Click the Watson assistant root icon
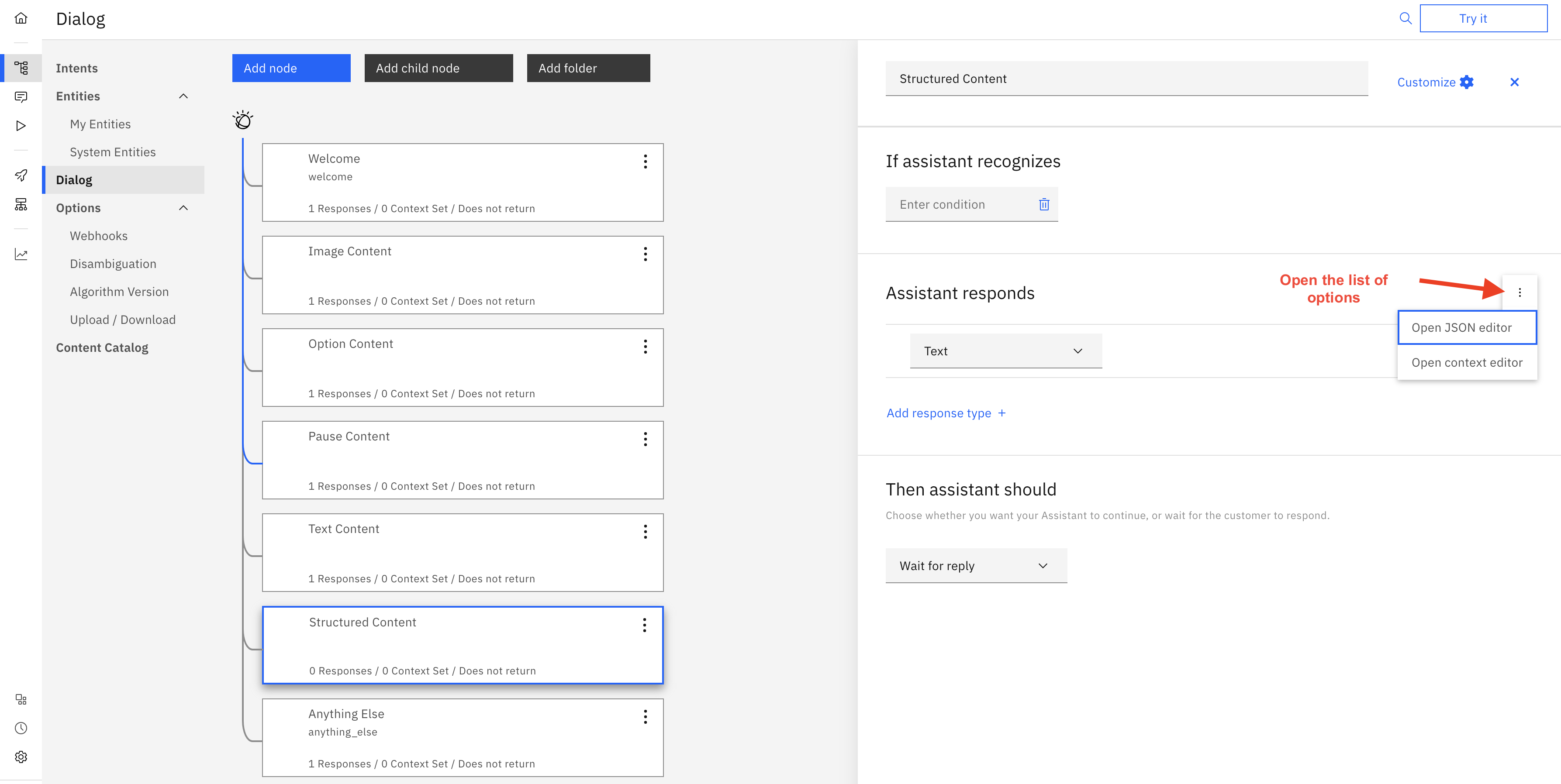The width and height of the screenshot is (1561, 784). click(x=242, y=120)
